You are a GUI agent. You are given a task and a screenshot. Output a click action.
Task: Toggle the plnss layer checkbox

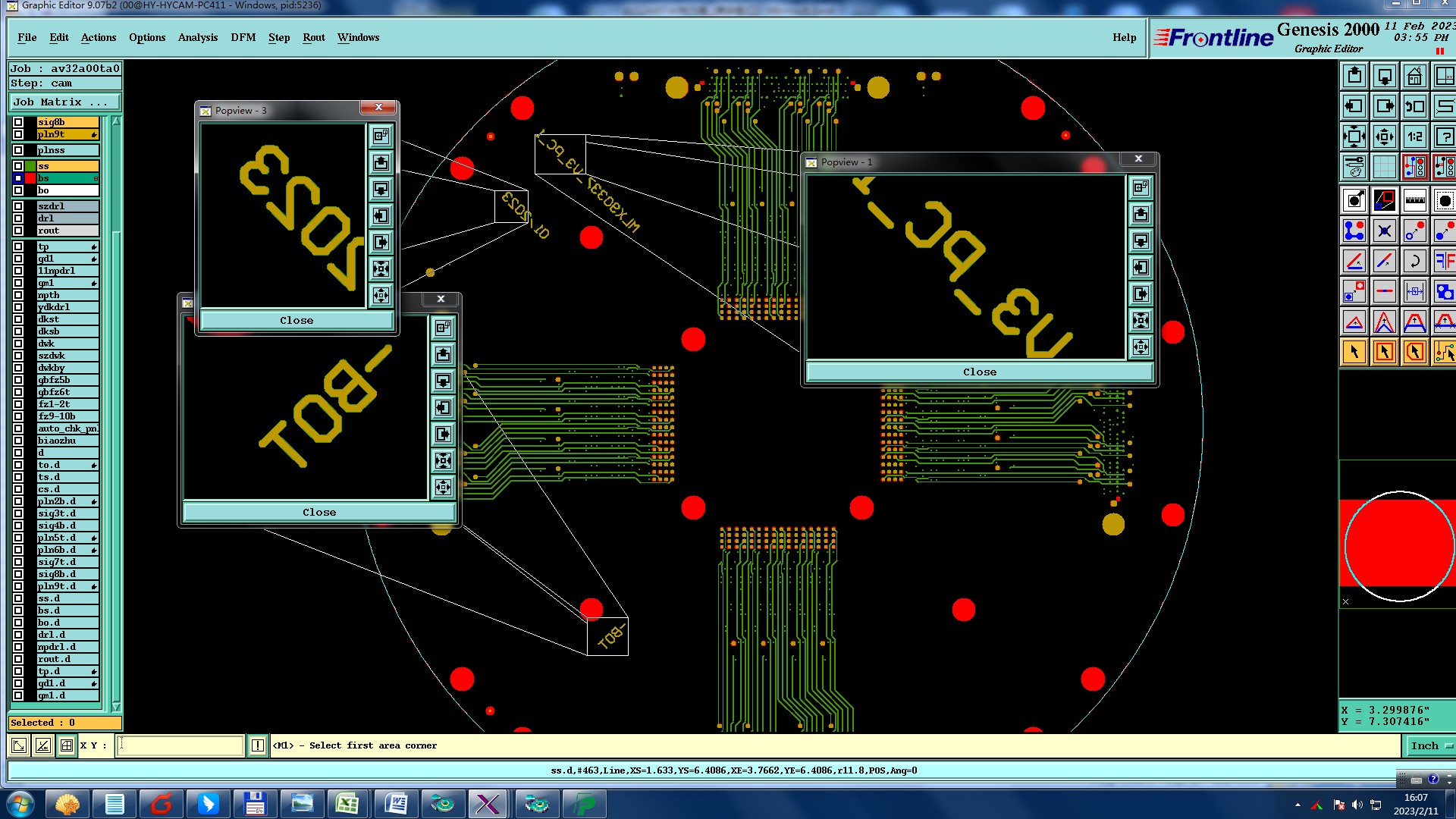18,150
